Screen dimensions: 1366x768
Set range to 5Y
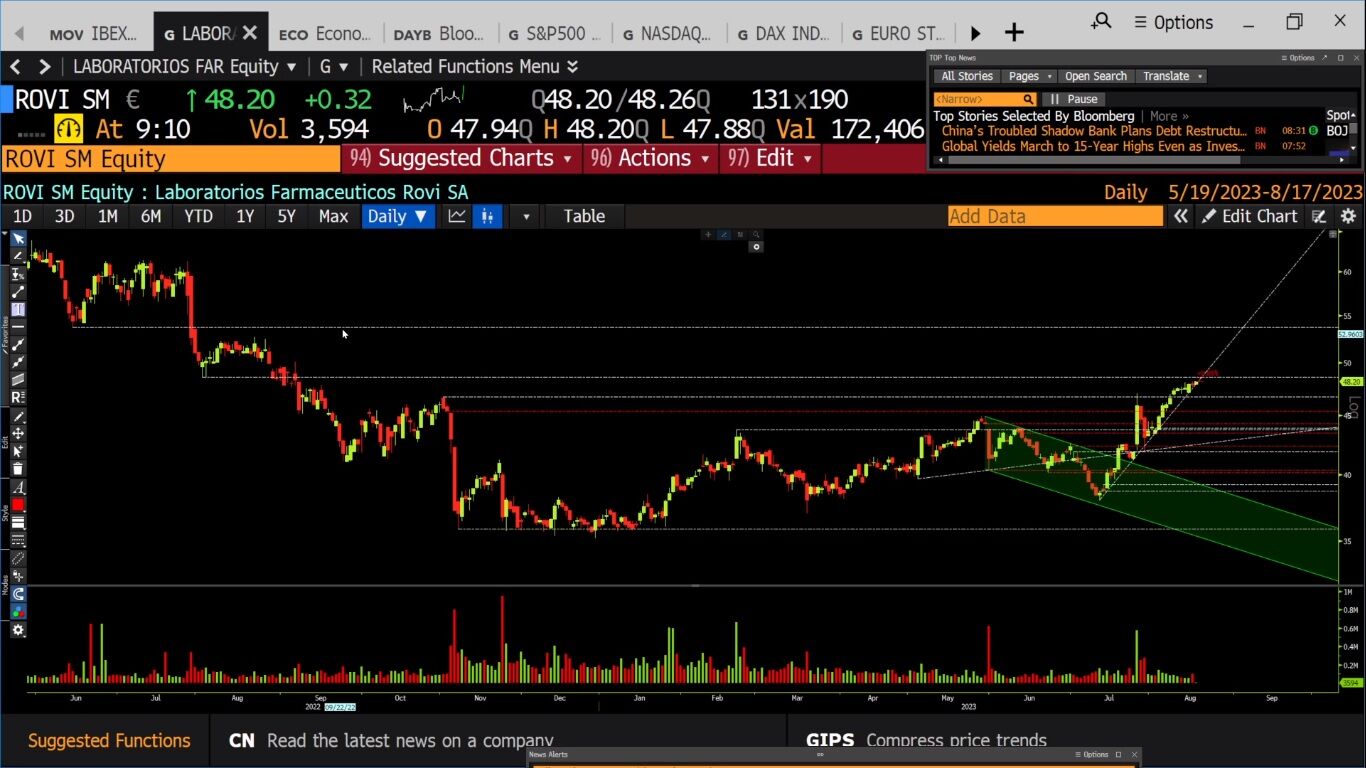click(287, 216)
